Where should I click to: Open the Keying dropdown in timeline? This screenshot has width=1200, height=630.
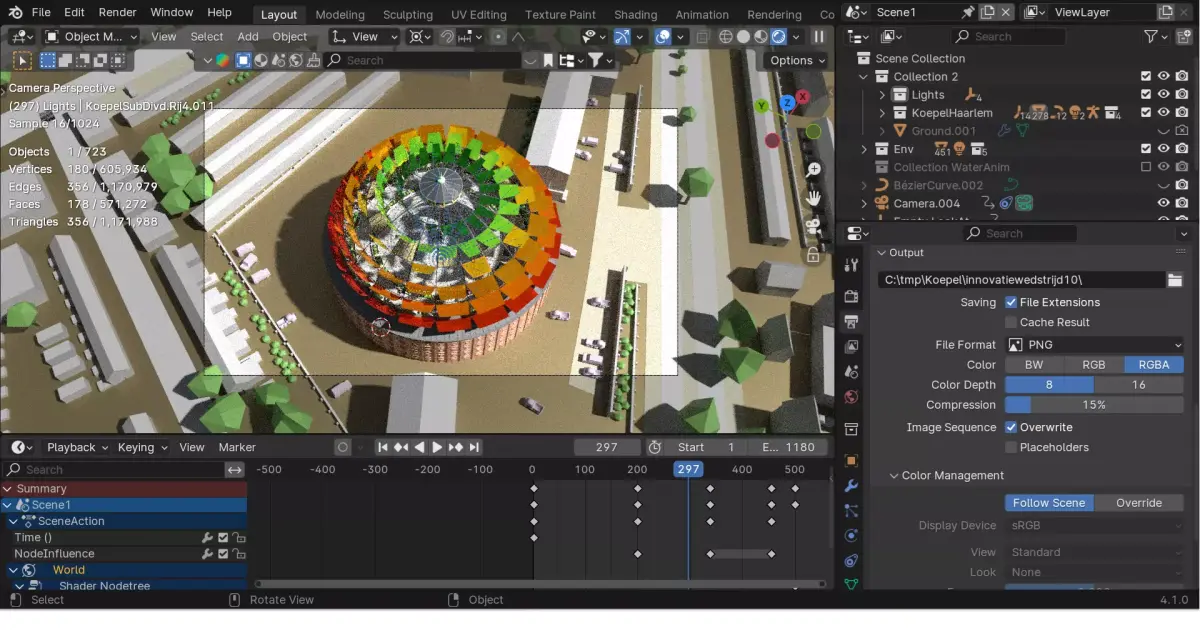click(x=142, y=447)
